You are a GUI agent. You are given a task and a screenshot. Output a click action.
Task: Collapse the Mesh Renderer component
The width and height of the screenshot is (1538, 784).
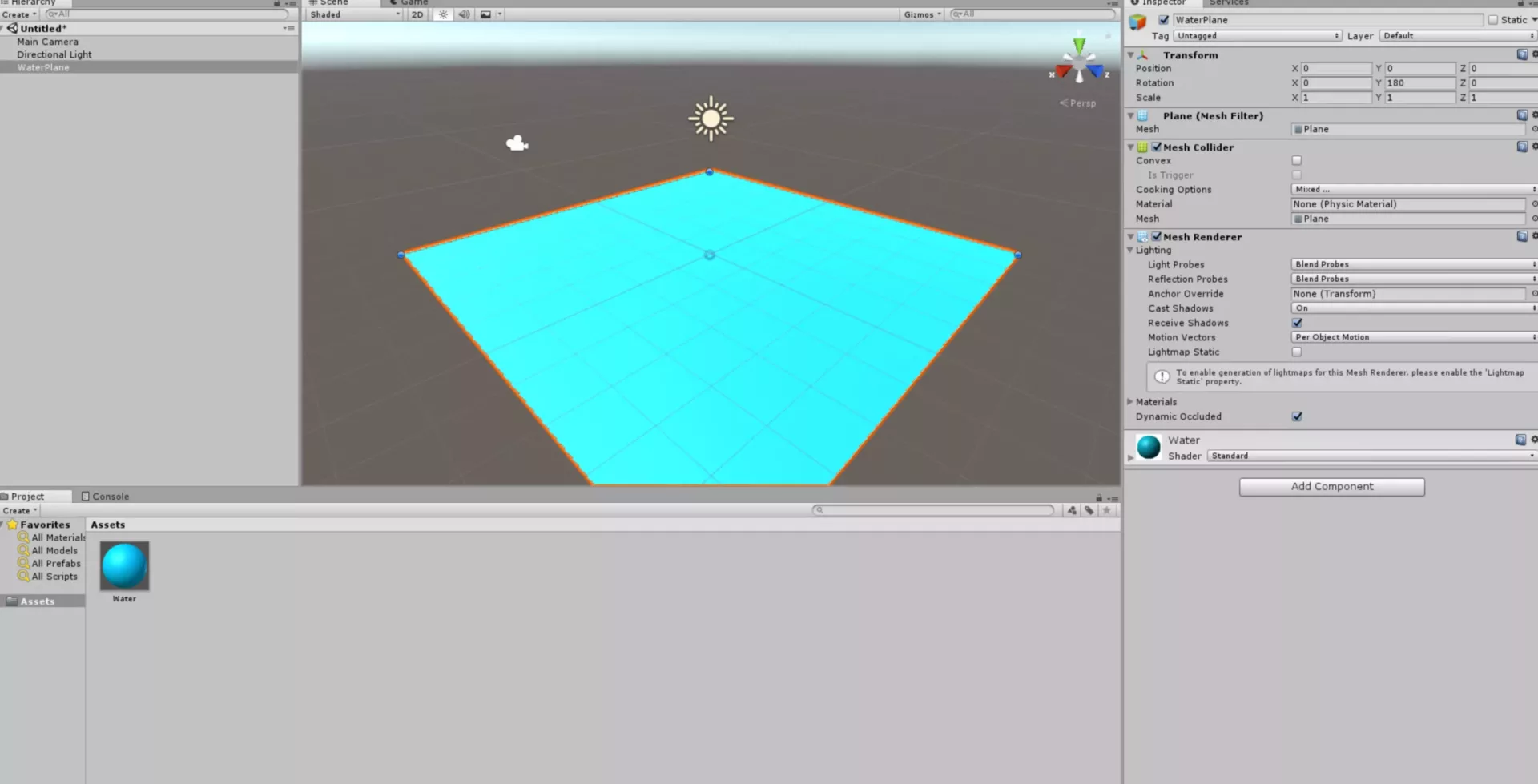pos(1130,236)
